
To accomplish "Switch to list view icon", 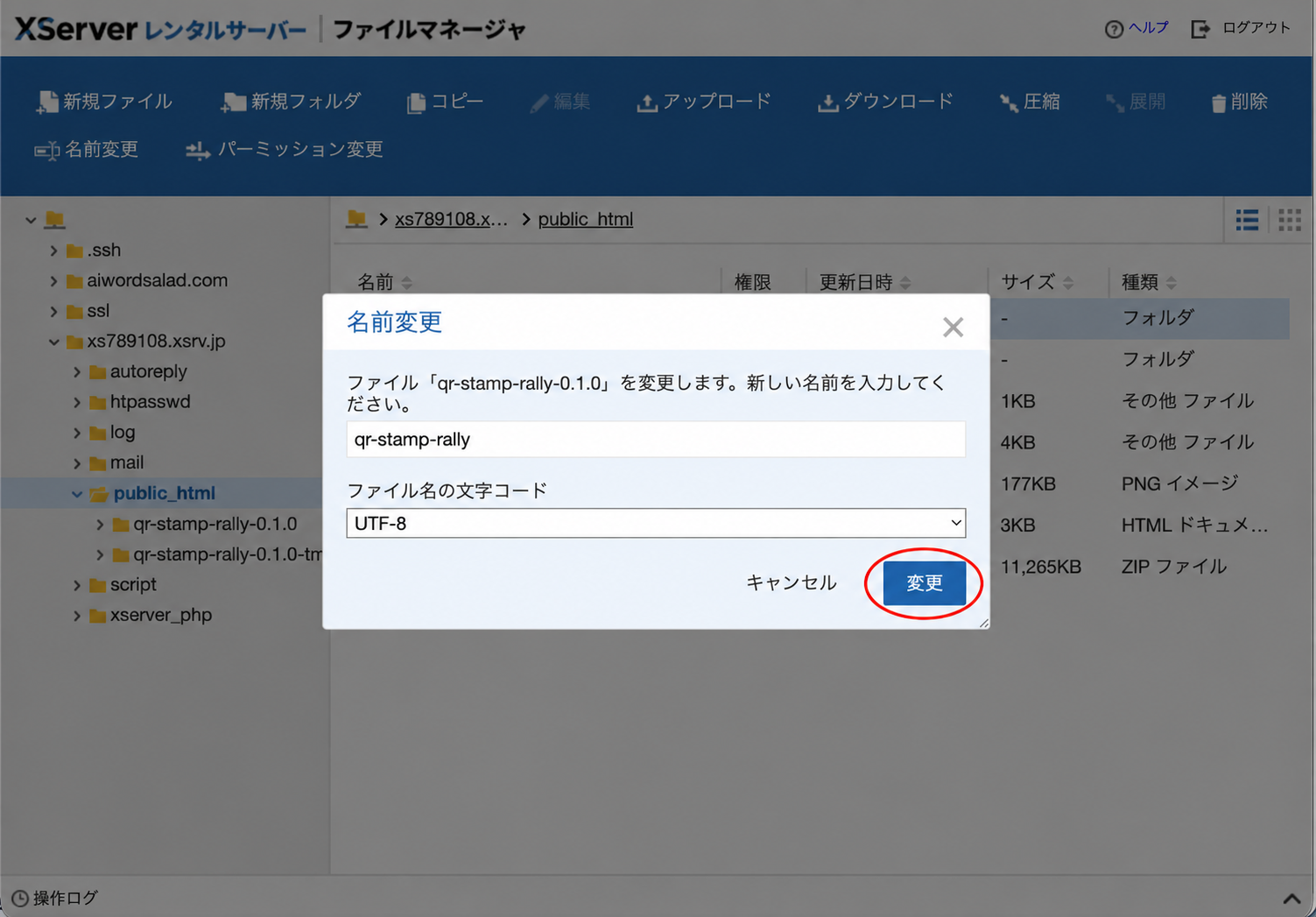I will 1247,220.
